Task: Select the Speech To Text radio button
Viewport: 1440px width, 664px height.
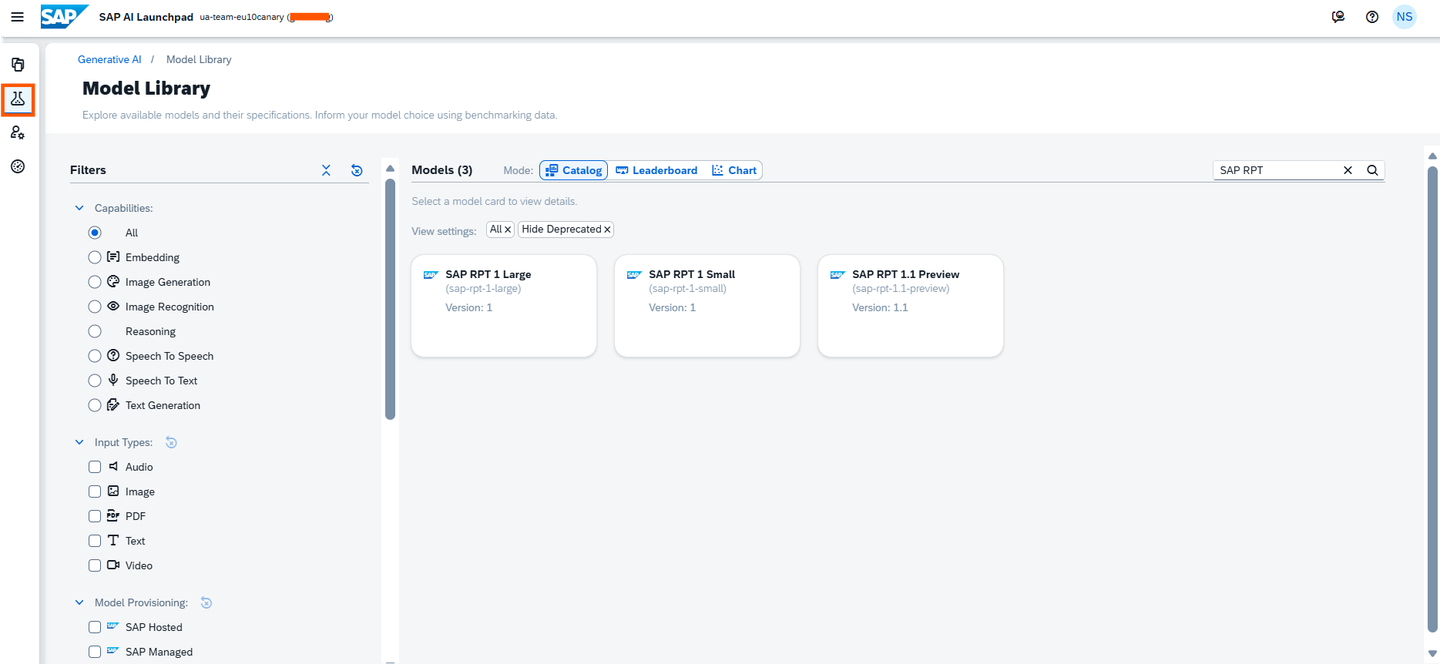Action: 95,380
